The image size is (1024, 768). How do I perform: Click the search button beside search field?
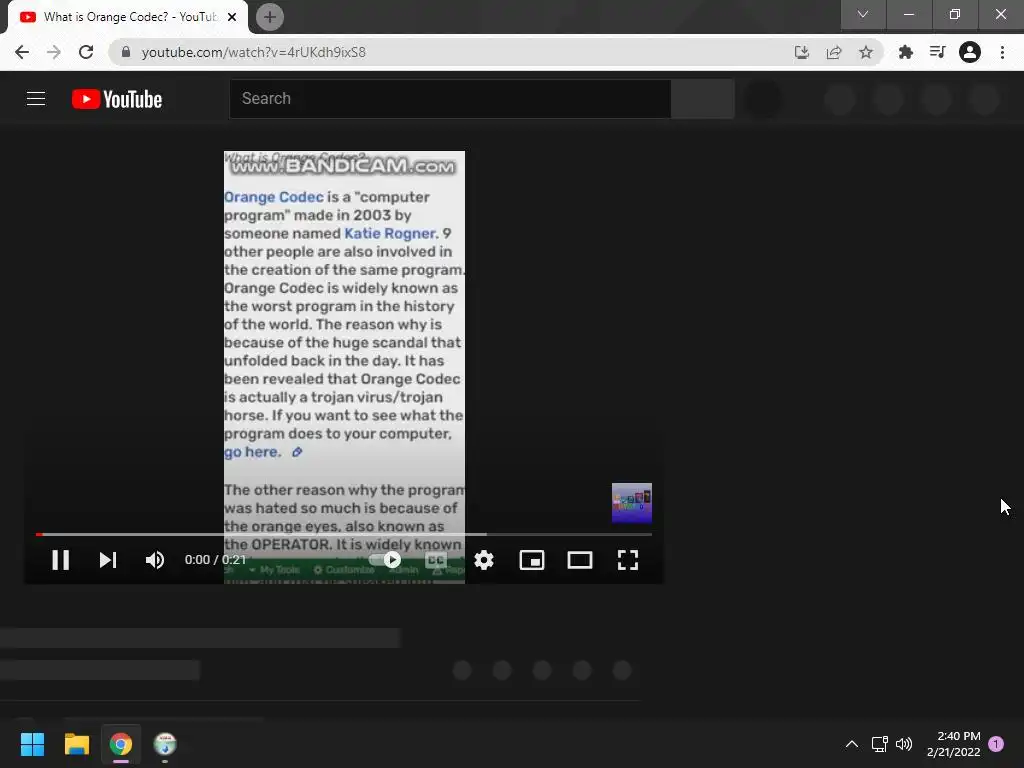pyautogui.click(x=703, y=99)
